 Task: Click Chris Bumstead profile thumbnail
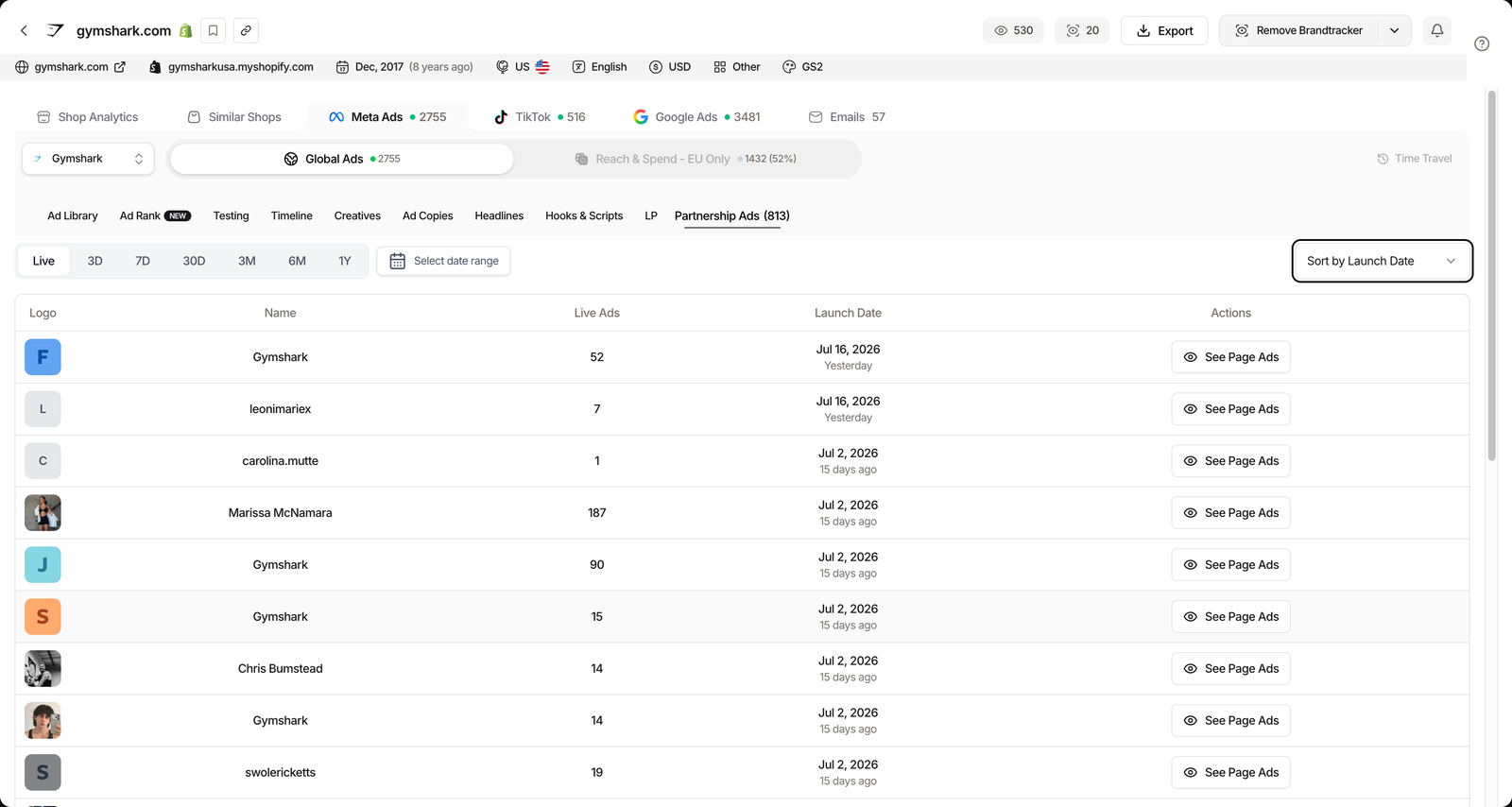(x=43, y=669)
